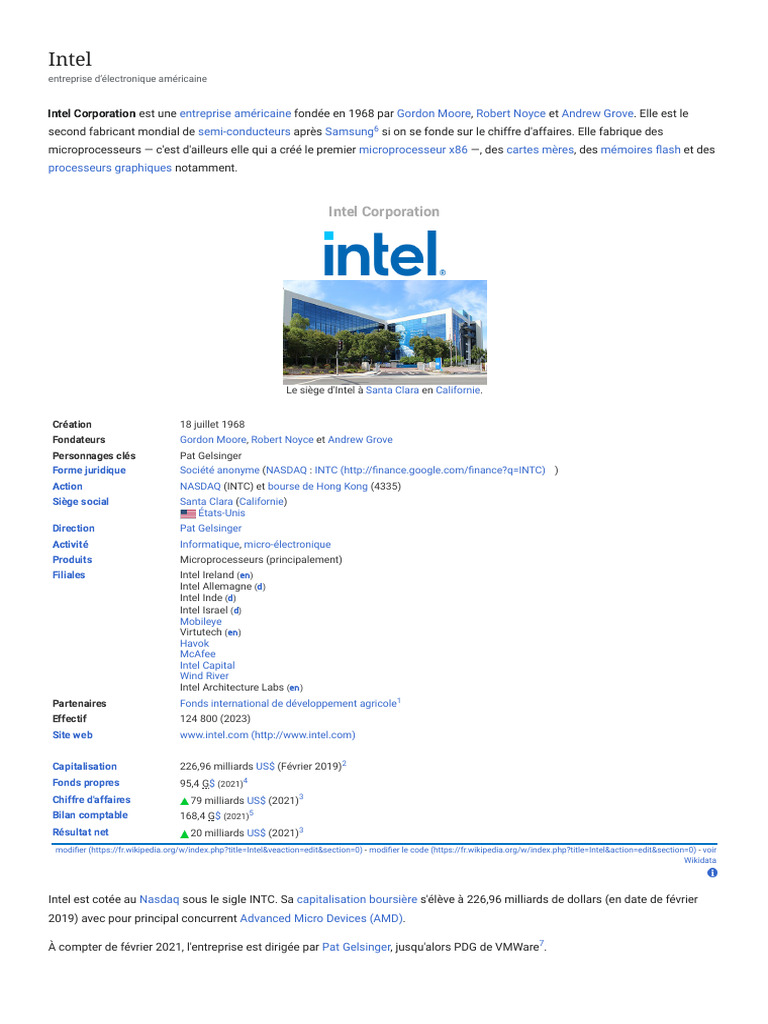This screenshot has height=1024, width=768.
Task: Click the Site web label link
Action: [x=72, y=735]
